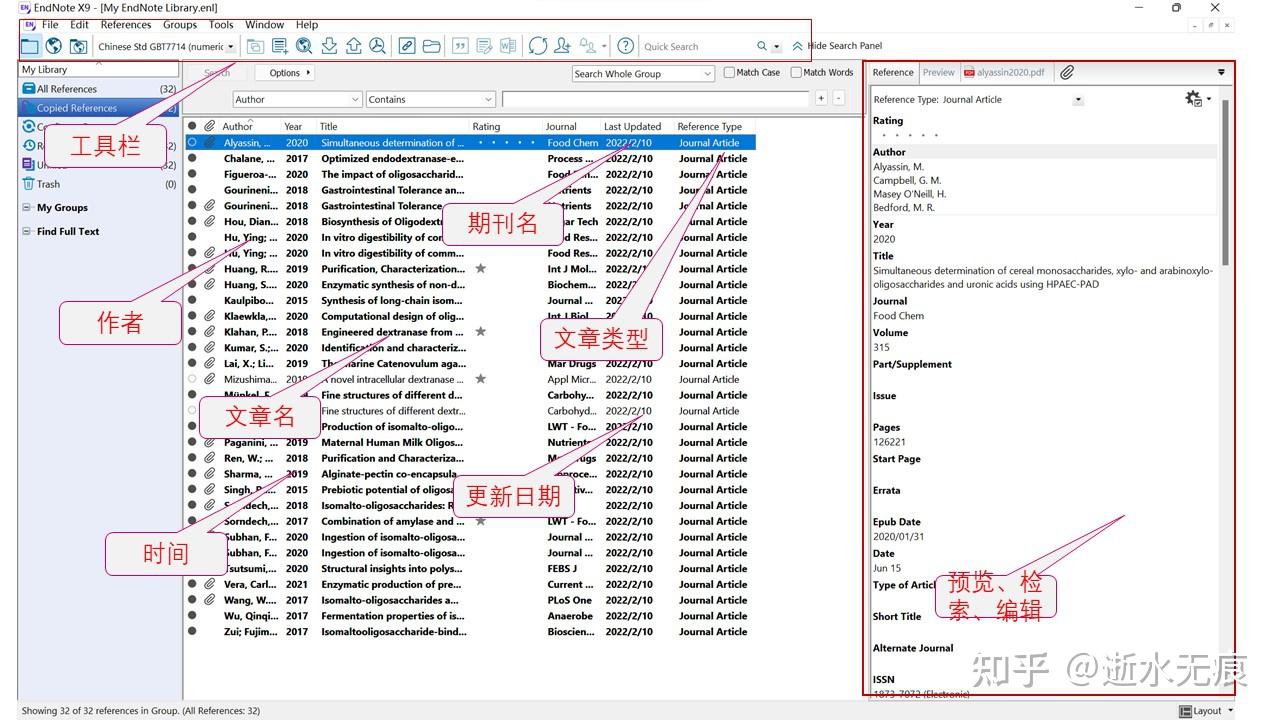
Task: Choose Integrated Library & Online Search Mode icon
Action: coord(78,46)
